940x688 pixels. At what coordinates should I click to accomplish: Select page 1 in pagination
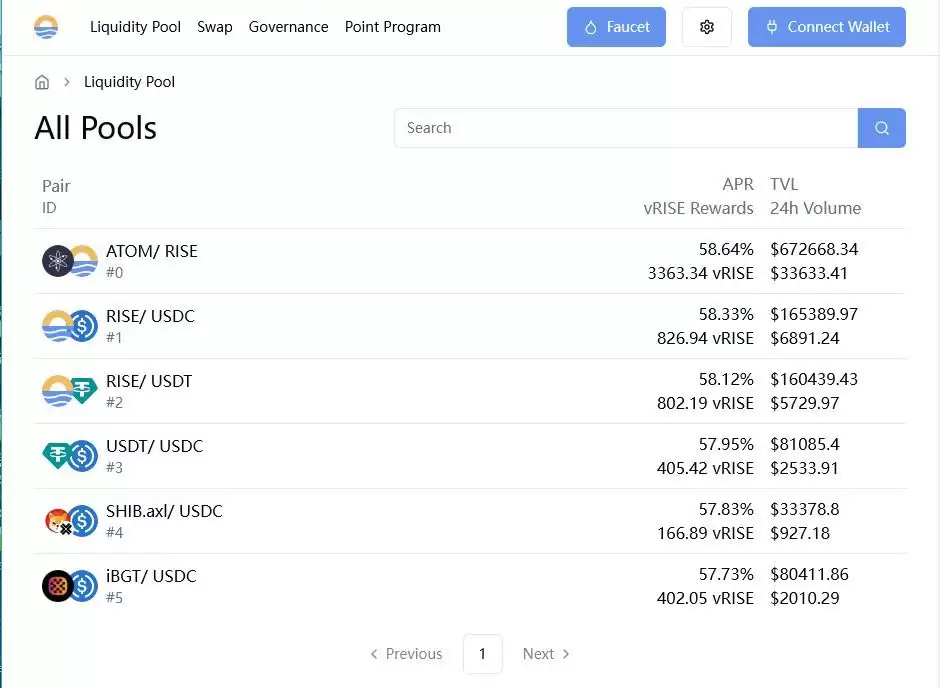(x=482, y=654)
